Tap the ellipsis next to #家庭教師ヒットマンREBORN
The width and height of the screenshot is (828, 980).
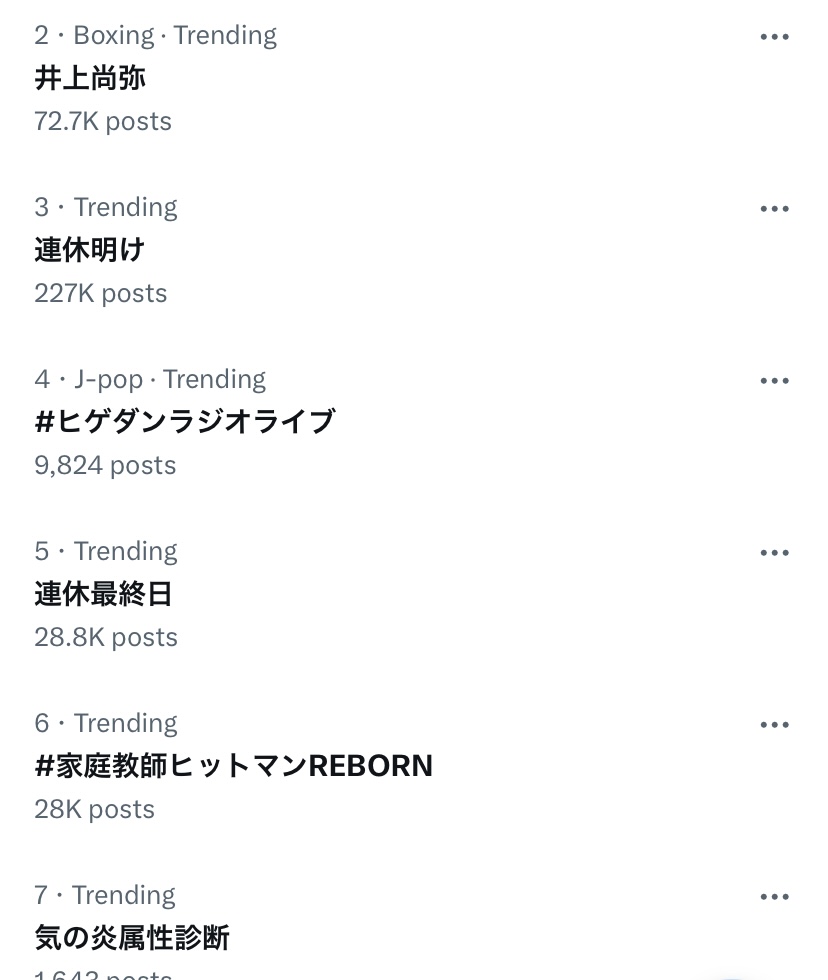coord(774,725)
